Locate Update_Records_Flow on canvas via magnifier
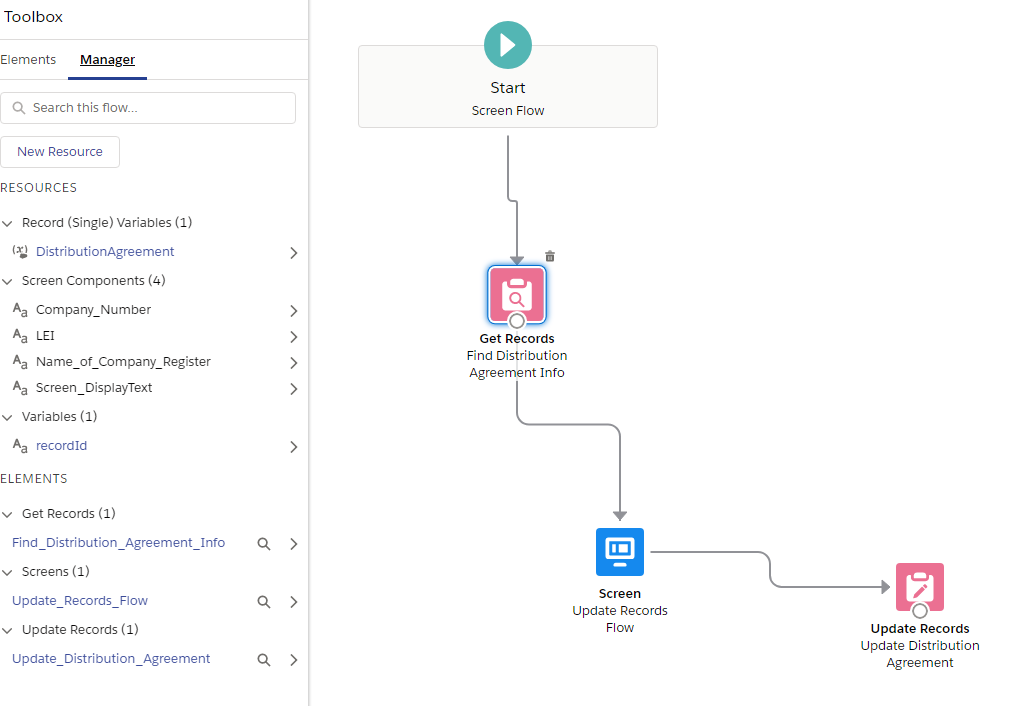Viewport: 1034px width, 706px height. click(264, 602)
